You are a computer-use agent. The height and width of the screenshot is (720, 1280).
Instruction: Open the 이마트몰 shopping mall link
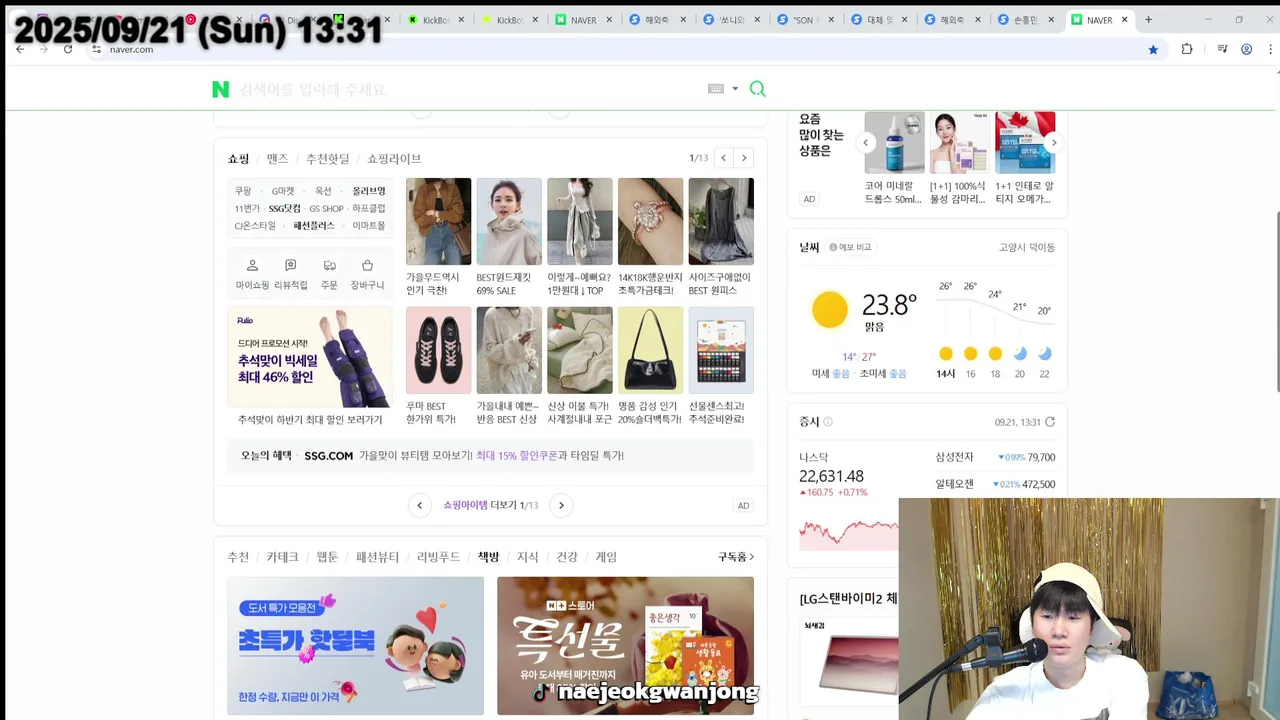pos(368,226)
